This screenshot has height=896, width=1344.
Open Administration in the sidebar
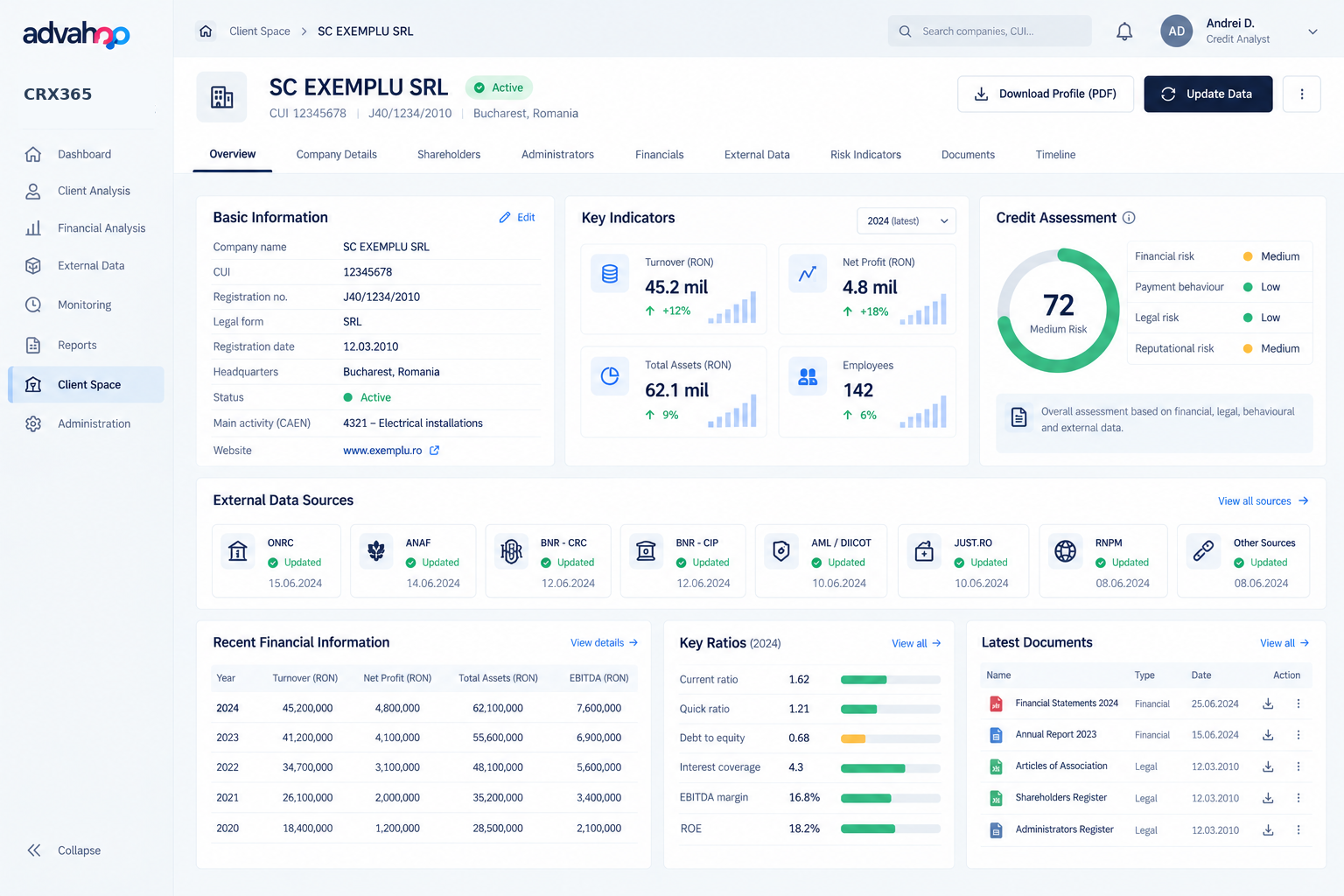tap(86, 424)
